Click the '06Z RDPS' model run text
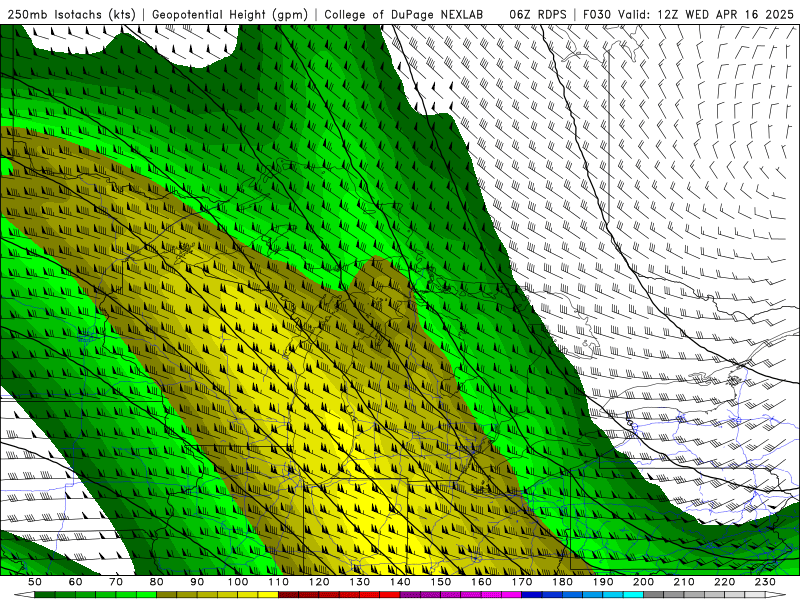Screen dimensions: 800x600 coord(538,14)
